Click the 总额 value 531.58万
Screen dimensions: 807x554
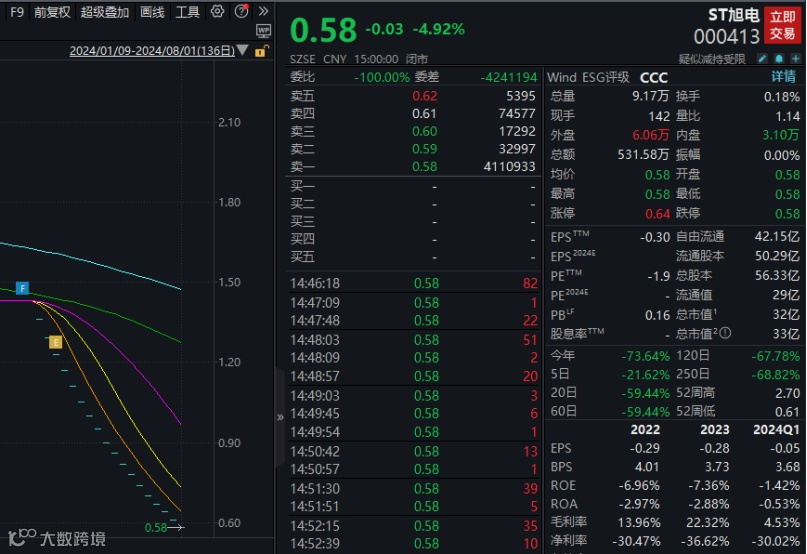(x=643, y=154)
